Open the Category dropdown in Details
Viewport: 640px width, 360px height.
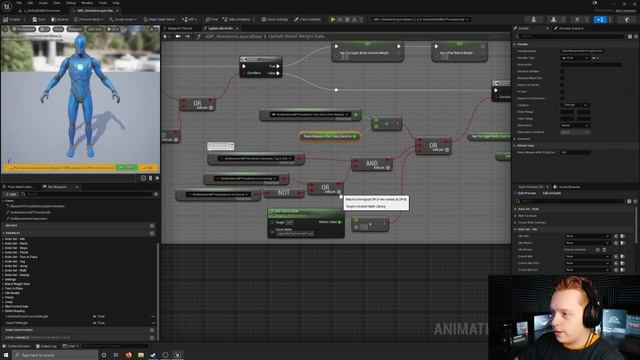click(575, 105)
